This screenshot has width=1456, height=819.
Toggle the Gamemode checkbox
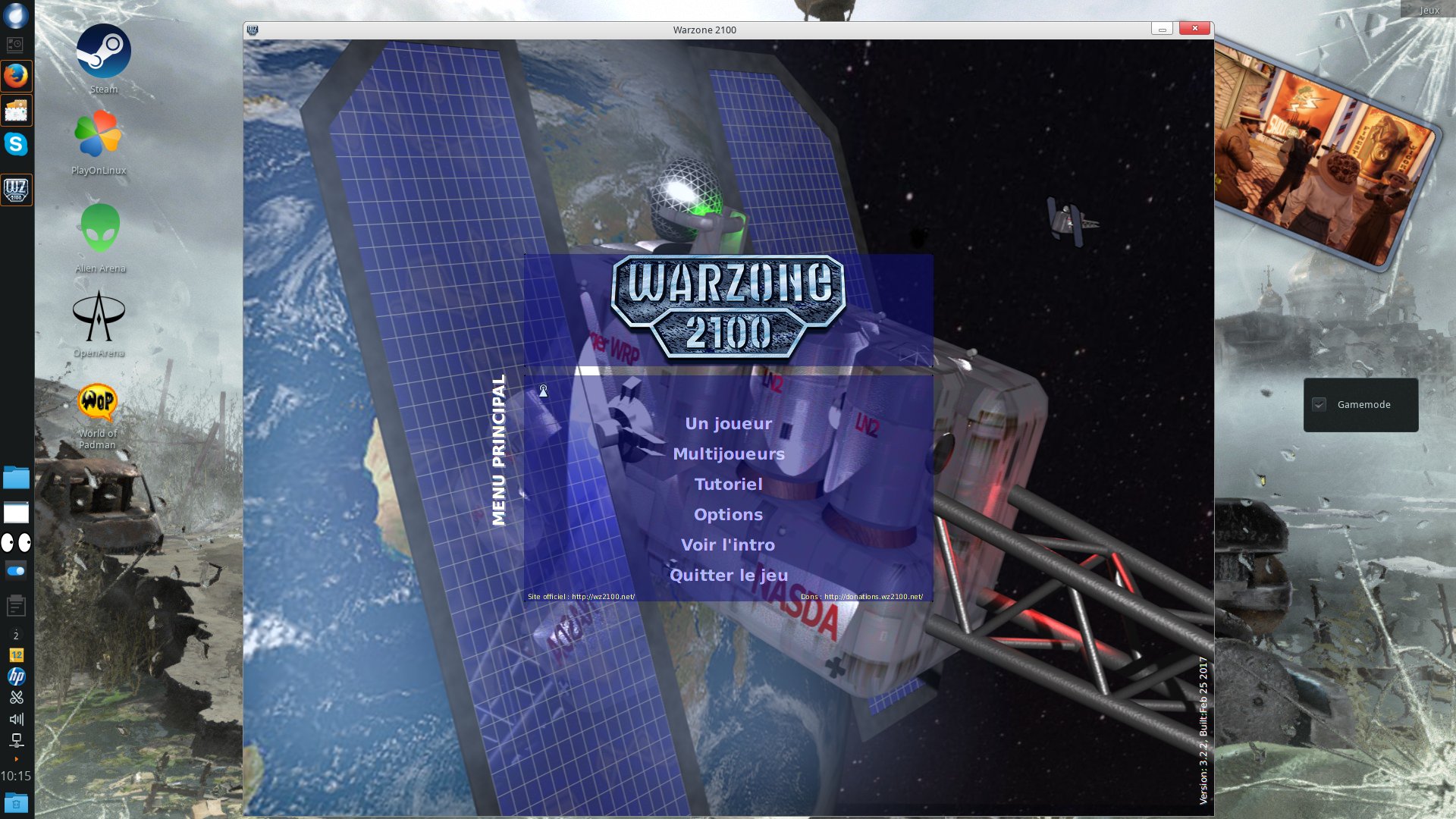click(x=1319, y=405)
